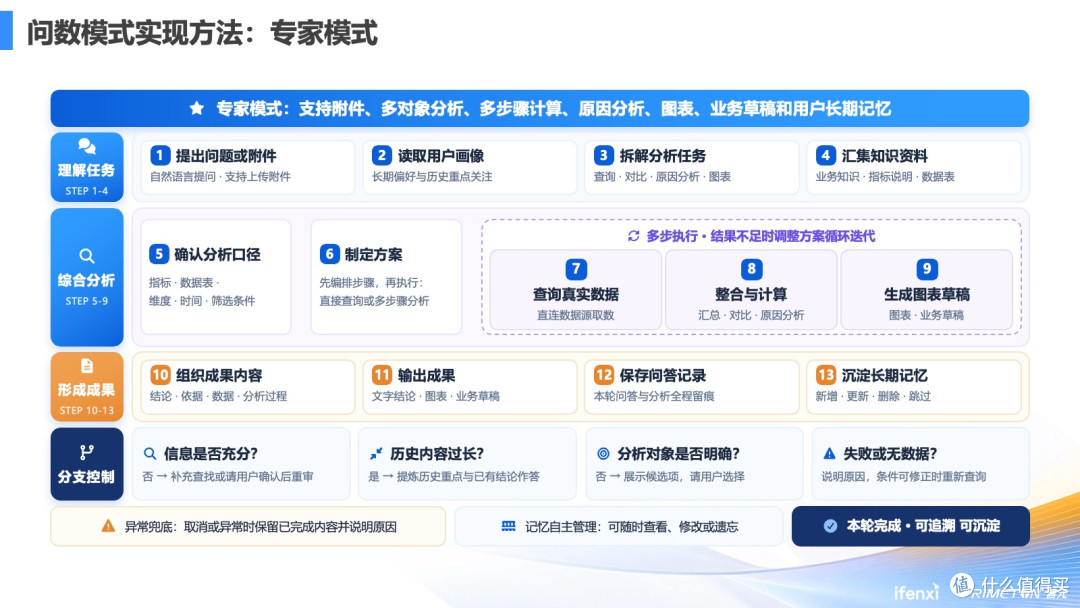Screen dimensions: 1080x608
Task: Click the chat bubbles icon above 理解任务
Action: 87,146
